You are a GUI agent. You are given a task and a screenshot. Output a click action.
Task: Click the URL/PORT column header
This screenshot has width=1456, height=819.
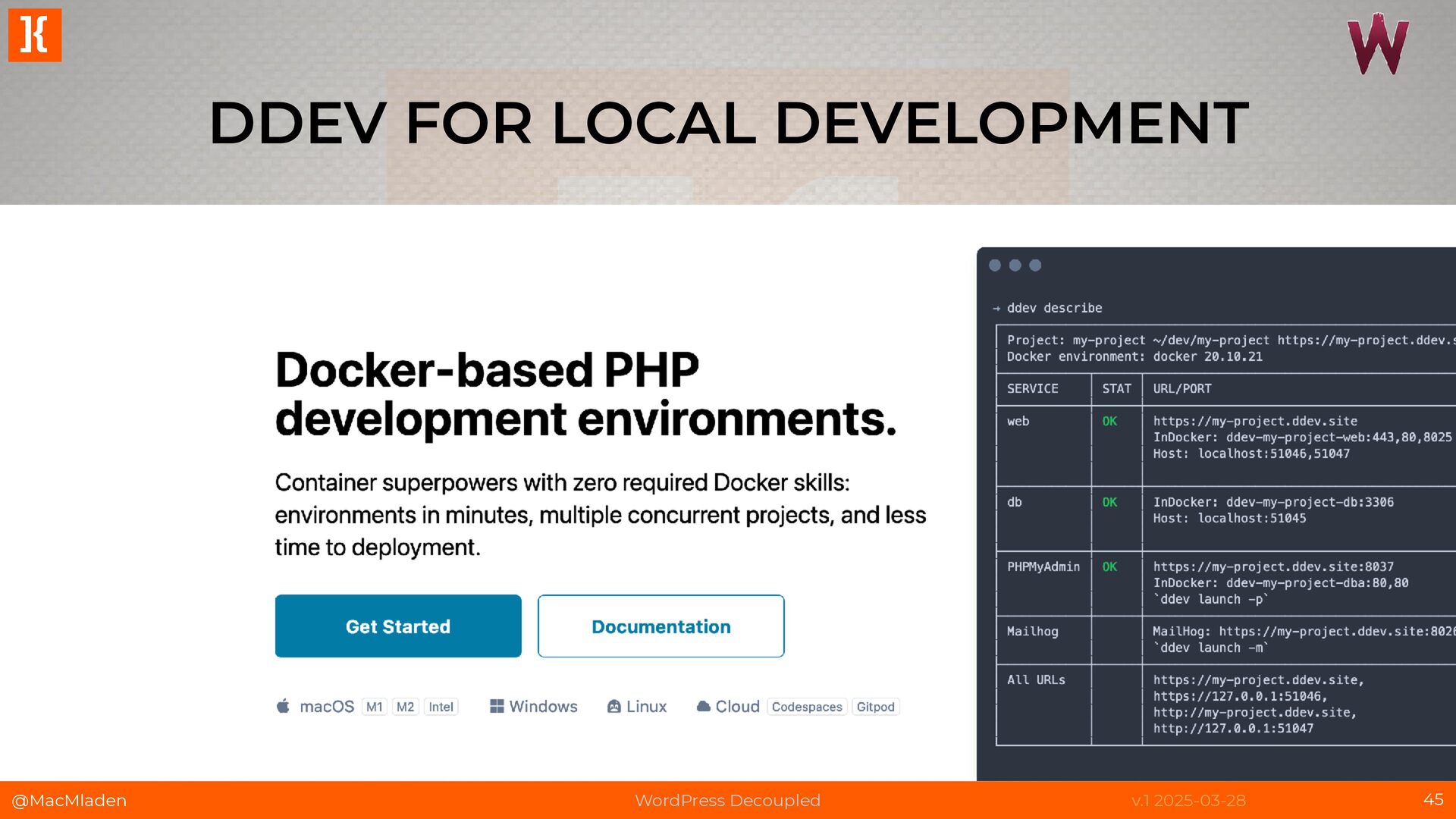[1182, 388]
